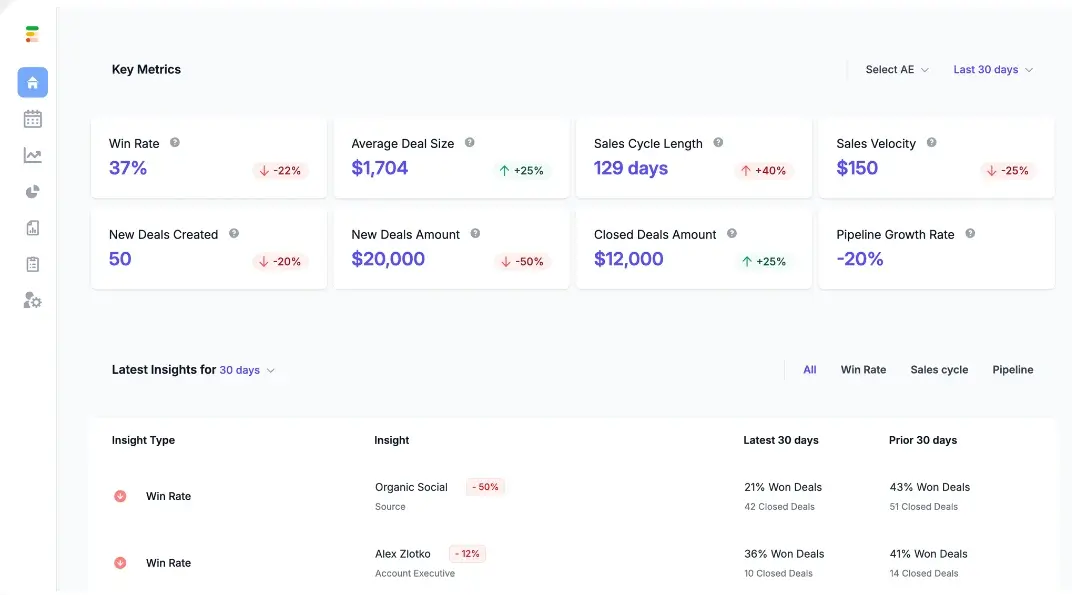Click the help icon next to Win Rate
1072x595 pixels.
click(175, 142)
